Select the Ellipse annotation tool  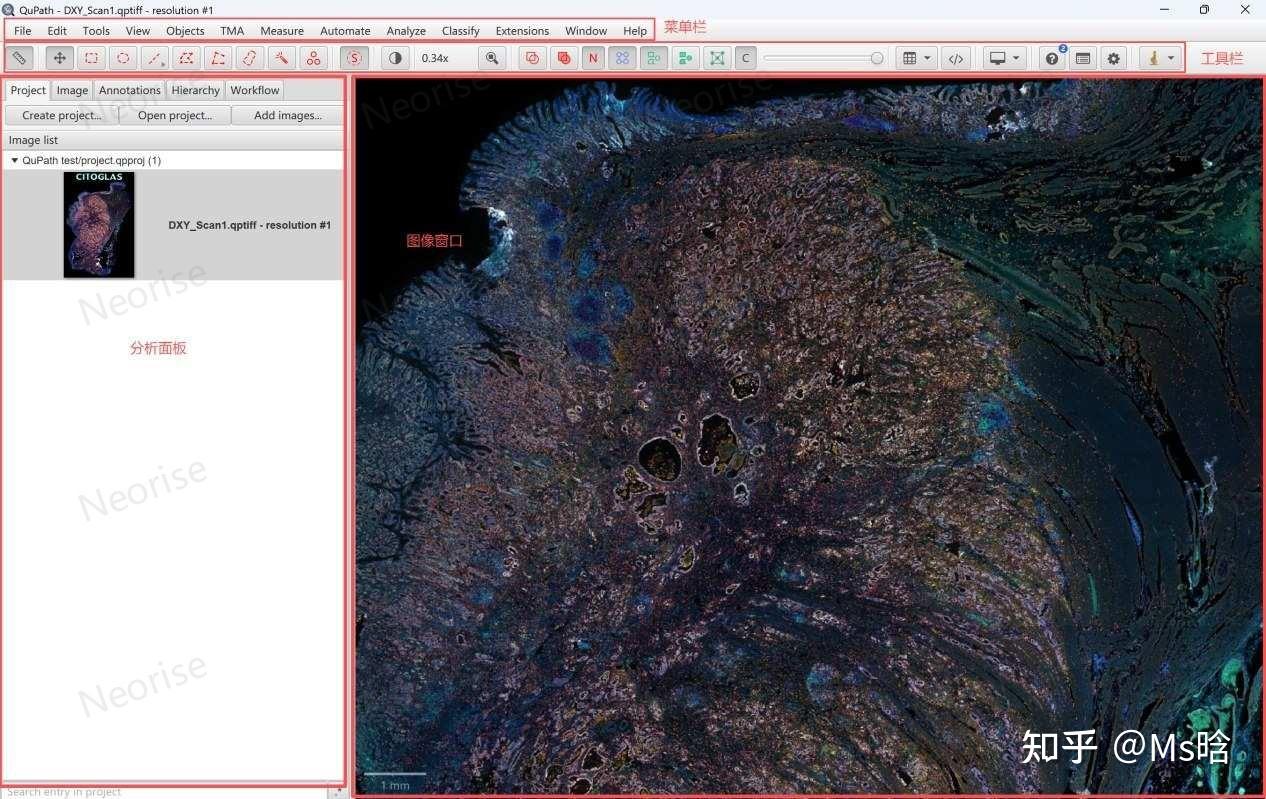[123, 58]
